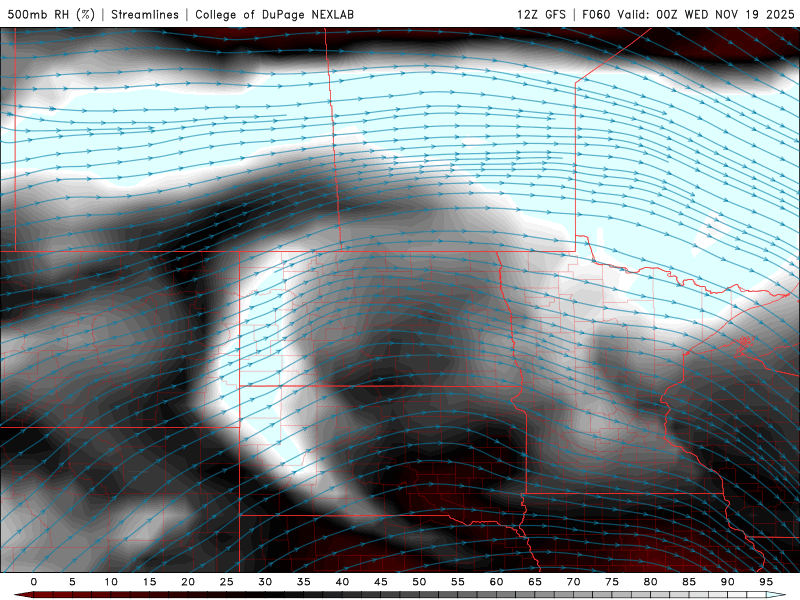Click the "Valid: 00Z WED NOV 19 2025" text

pos(706,14)
